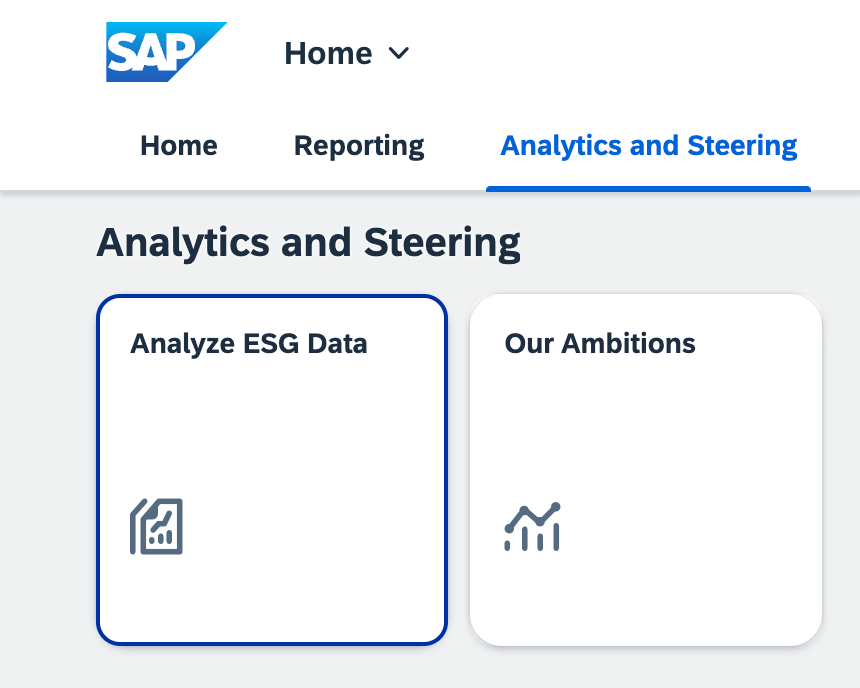The height and width of the screenshot is (688, 860).
Task: Switch to the Home tab
Action: point(179,146)
